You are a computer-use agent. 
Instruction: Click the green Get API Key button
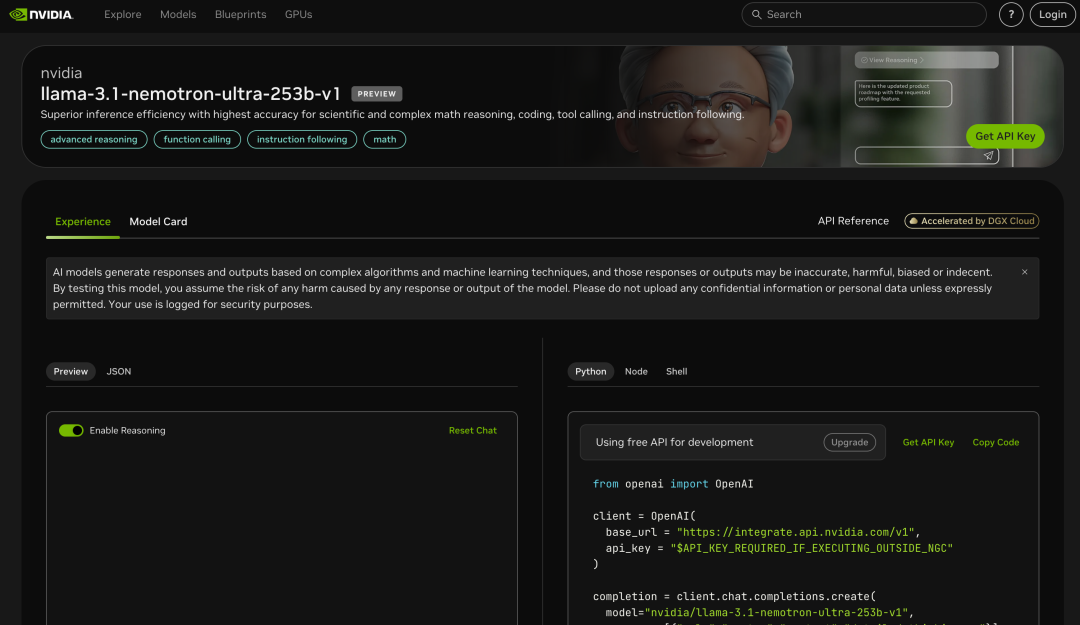[x=1005, y=136]
